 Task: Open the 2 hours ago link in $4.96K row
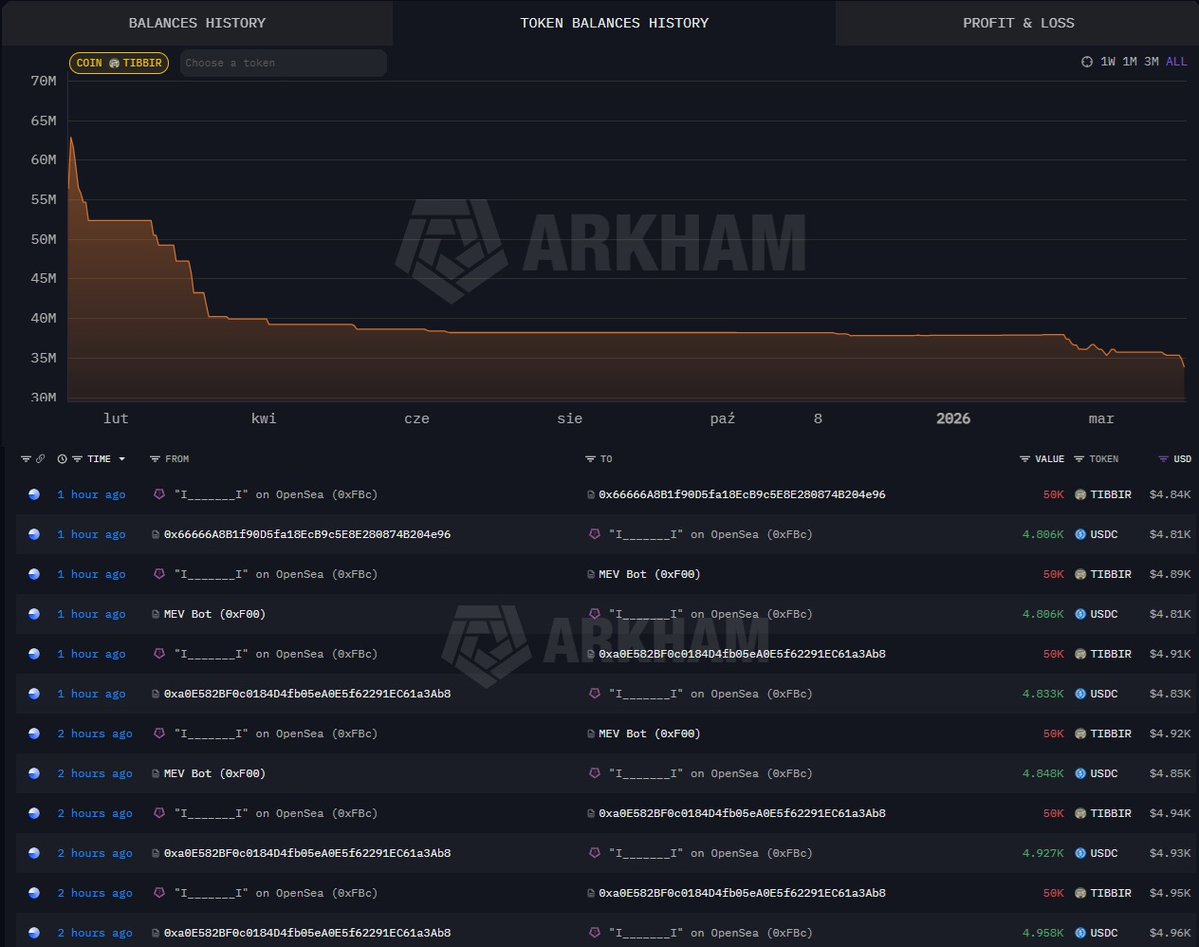95,932
